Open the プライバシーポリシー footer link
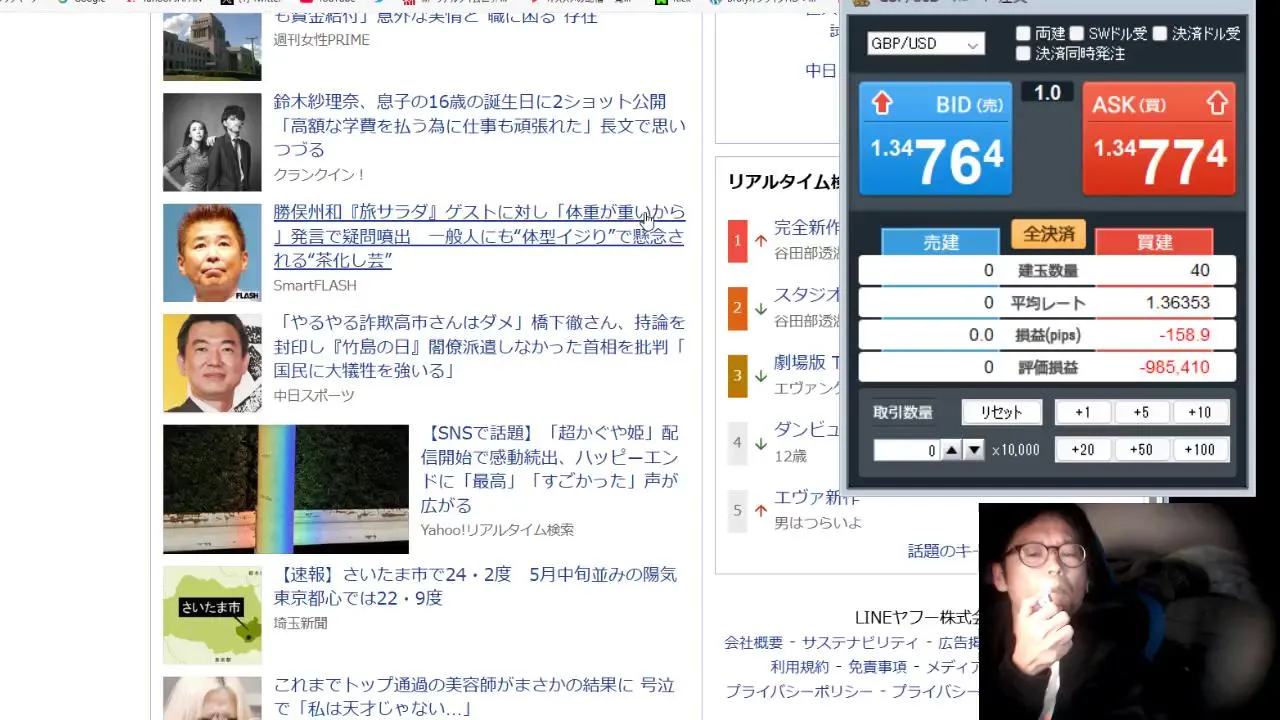Image resolution: width=1280 pixels, height=720 pixels. (x=799, y=691)
